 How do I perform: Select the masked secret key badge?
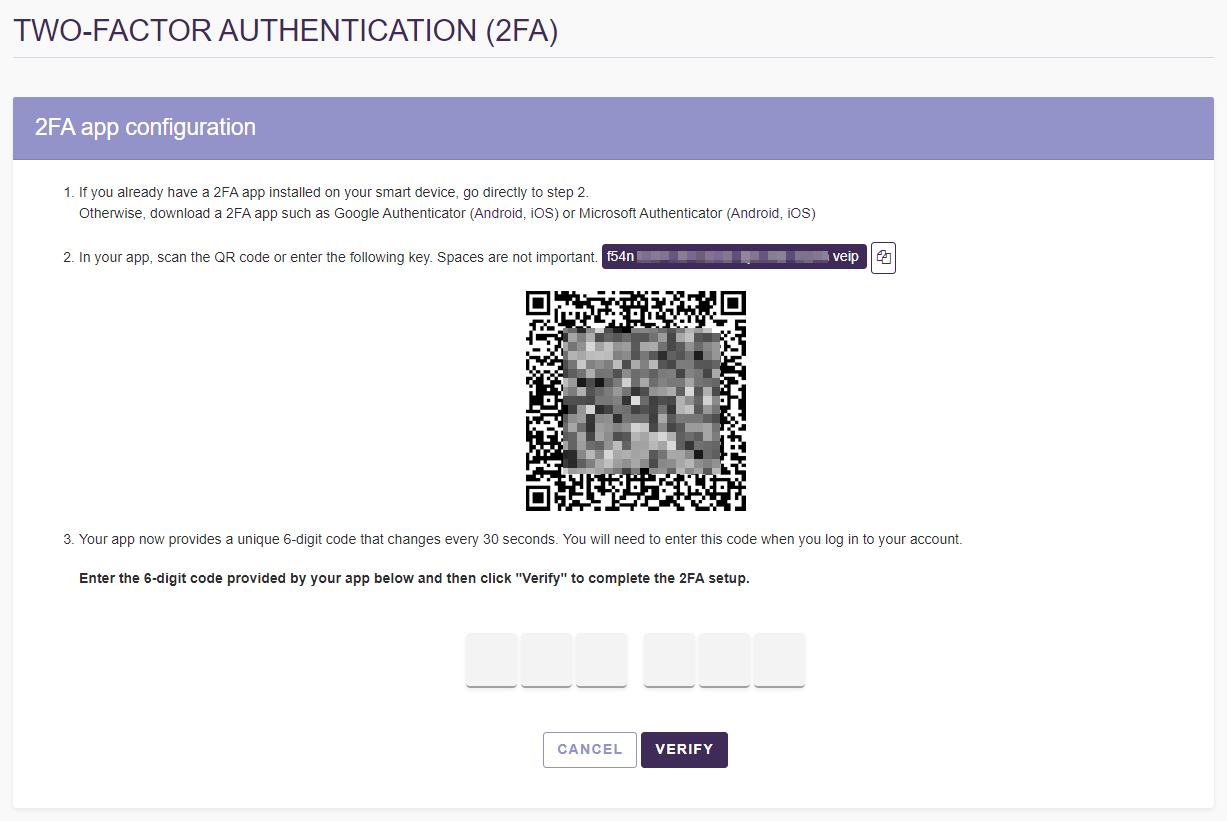coord(733,257)
